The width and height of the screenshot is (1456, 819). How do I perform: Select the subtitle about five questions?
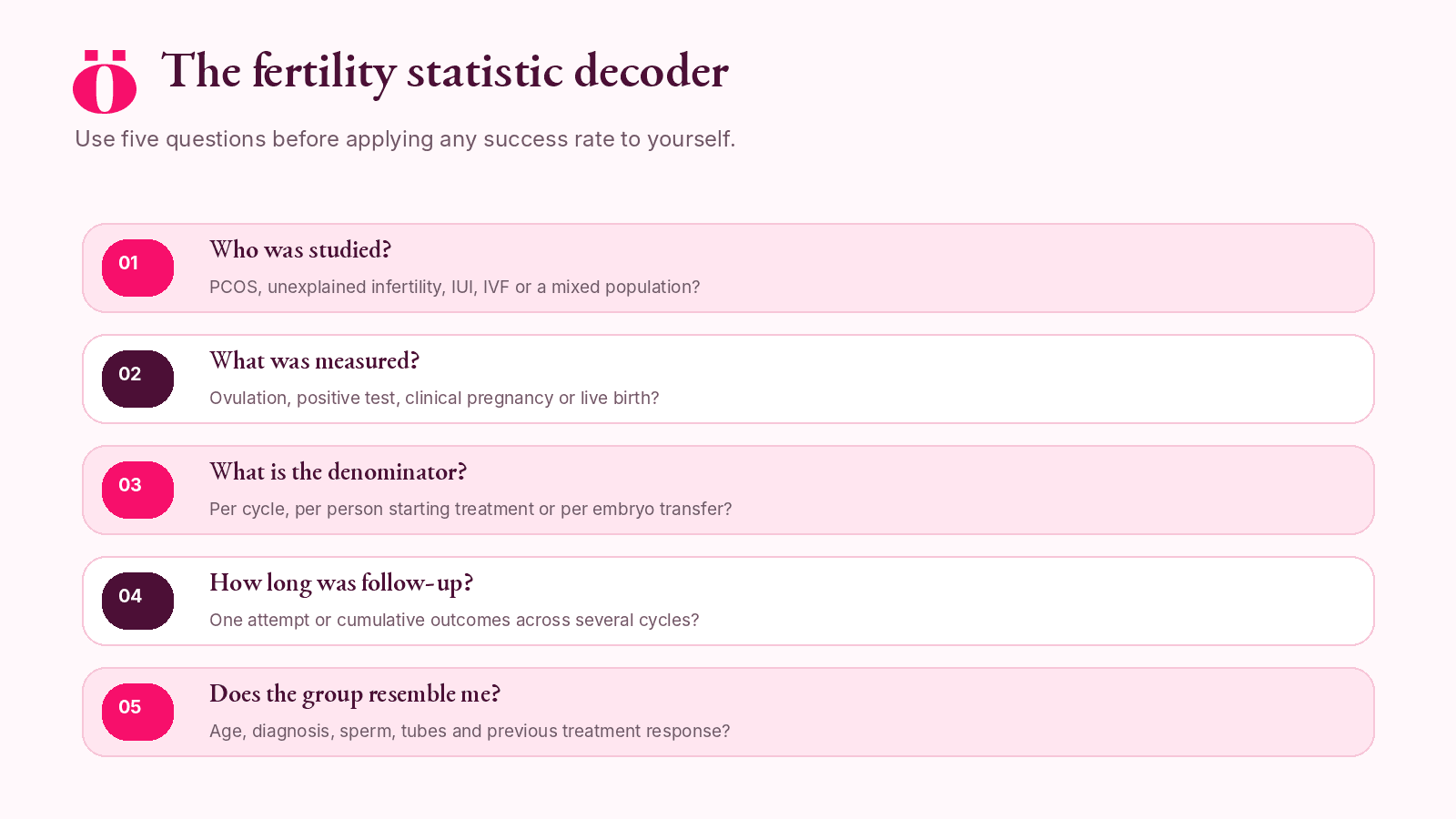(x=405, y=139)
